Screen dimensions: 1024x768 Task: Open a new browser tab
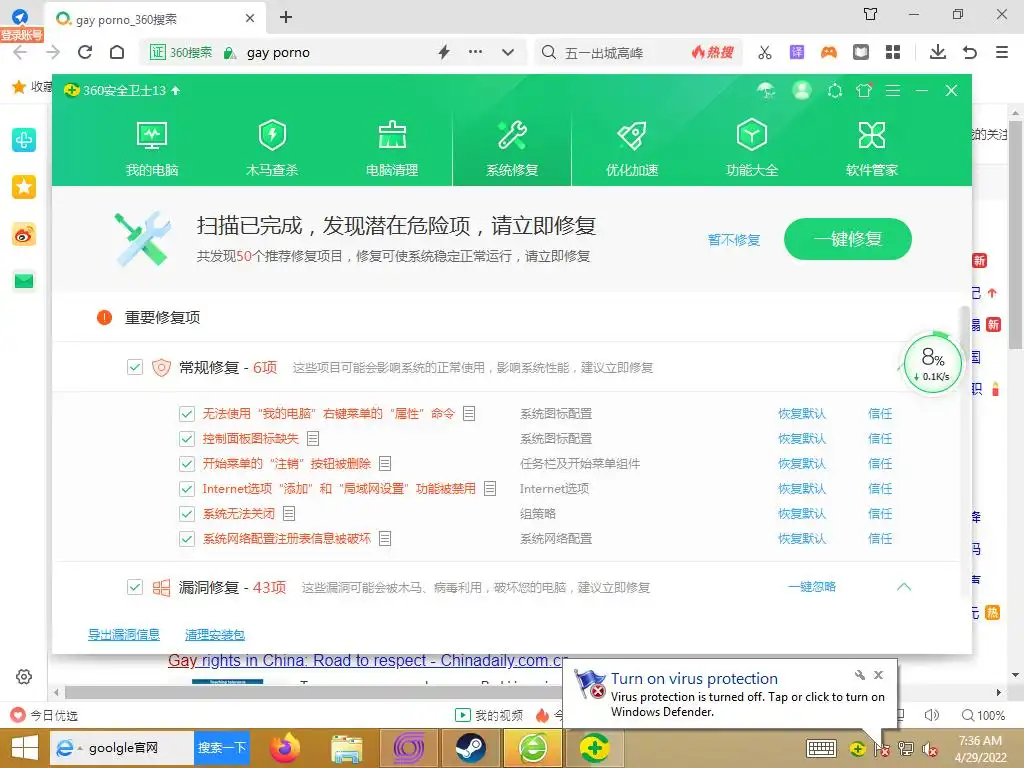pyautogui.click(x=285, y=18)
